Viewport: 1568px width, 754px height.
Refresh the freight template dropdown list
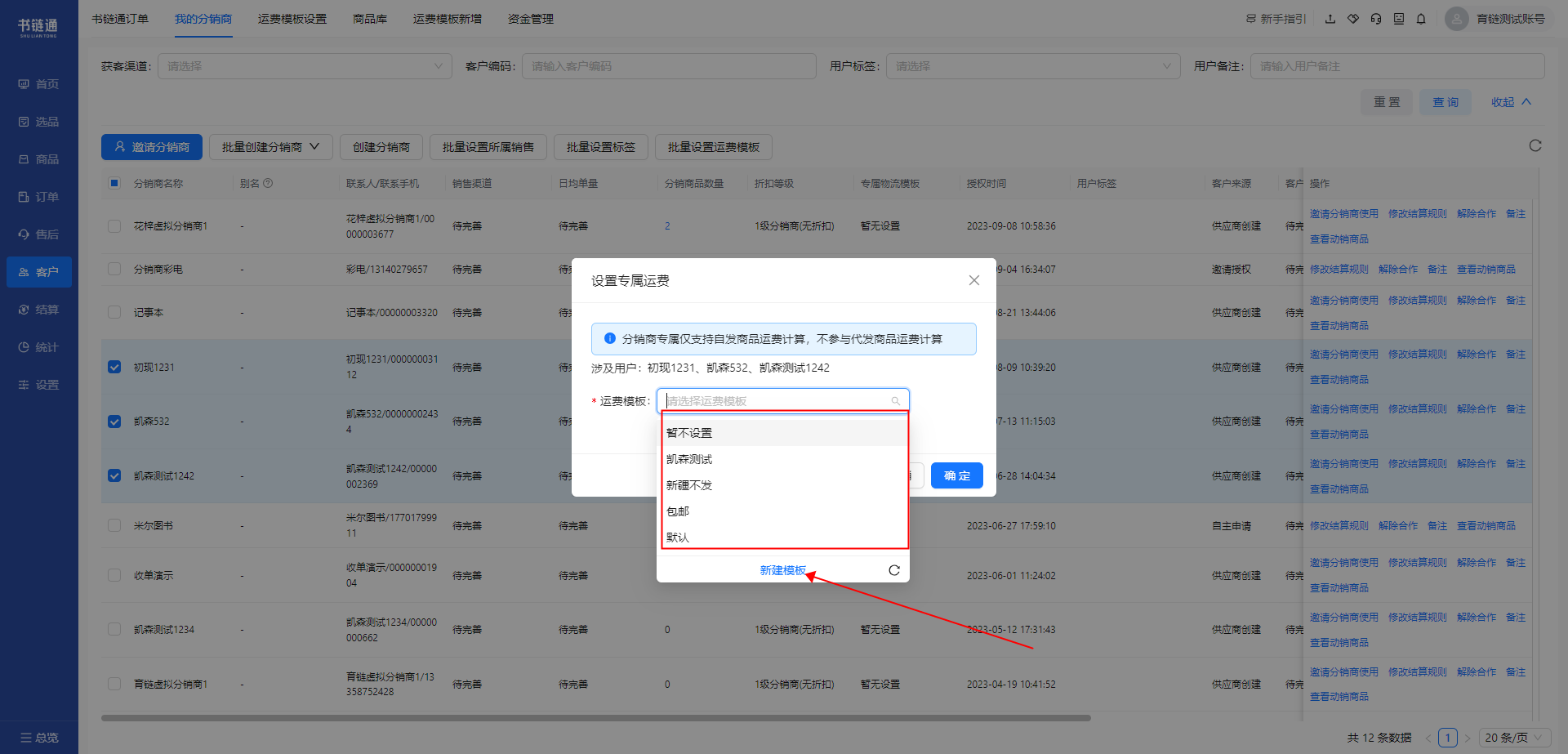coord(894,570)
